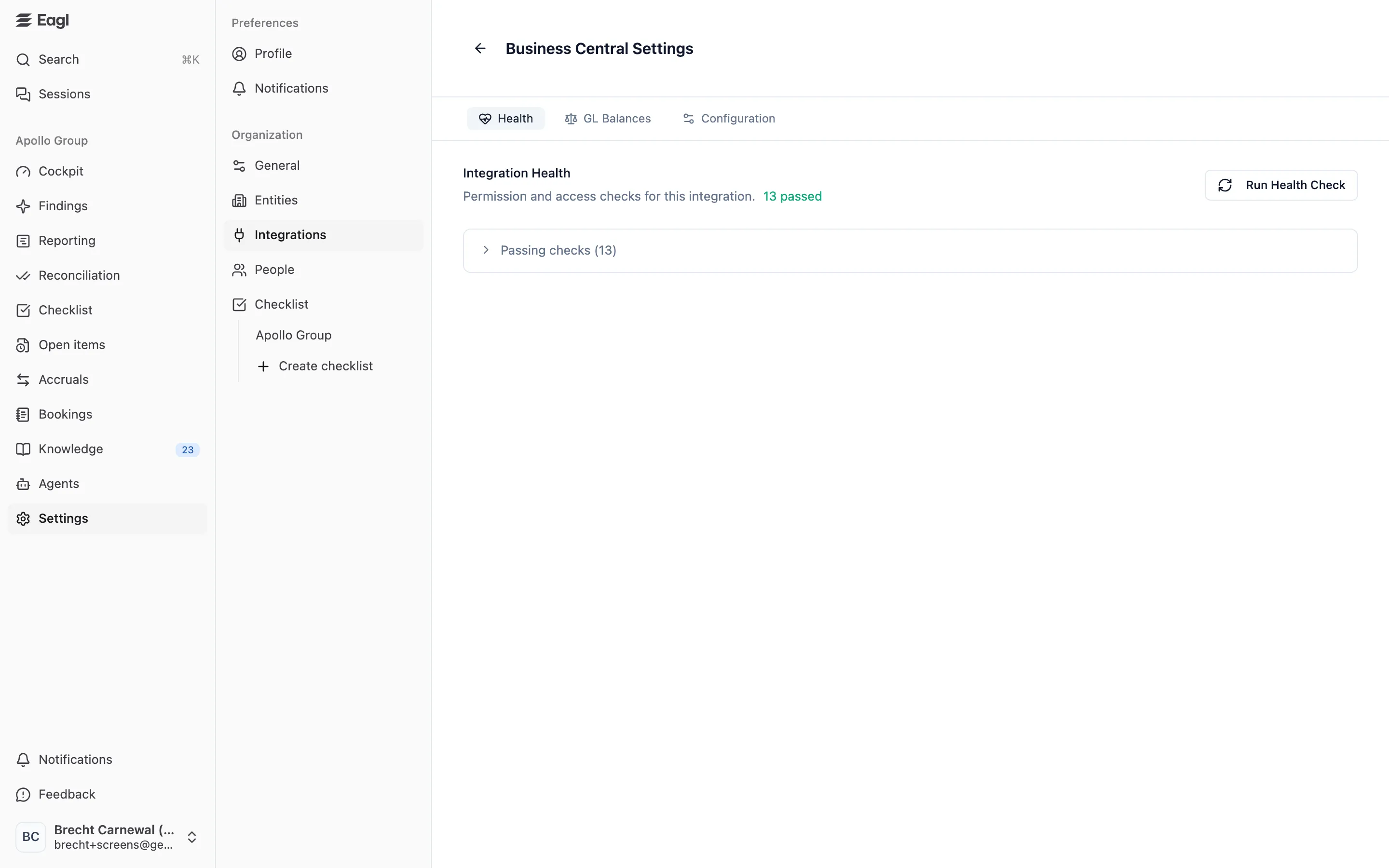Go to Accruals
The image size is (1389, 868).
click(108, 380)
